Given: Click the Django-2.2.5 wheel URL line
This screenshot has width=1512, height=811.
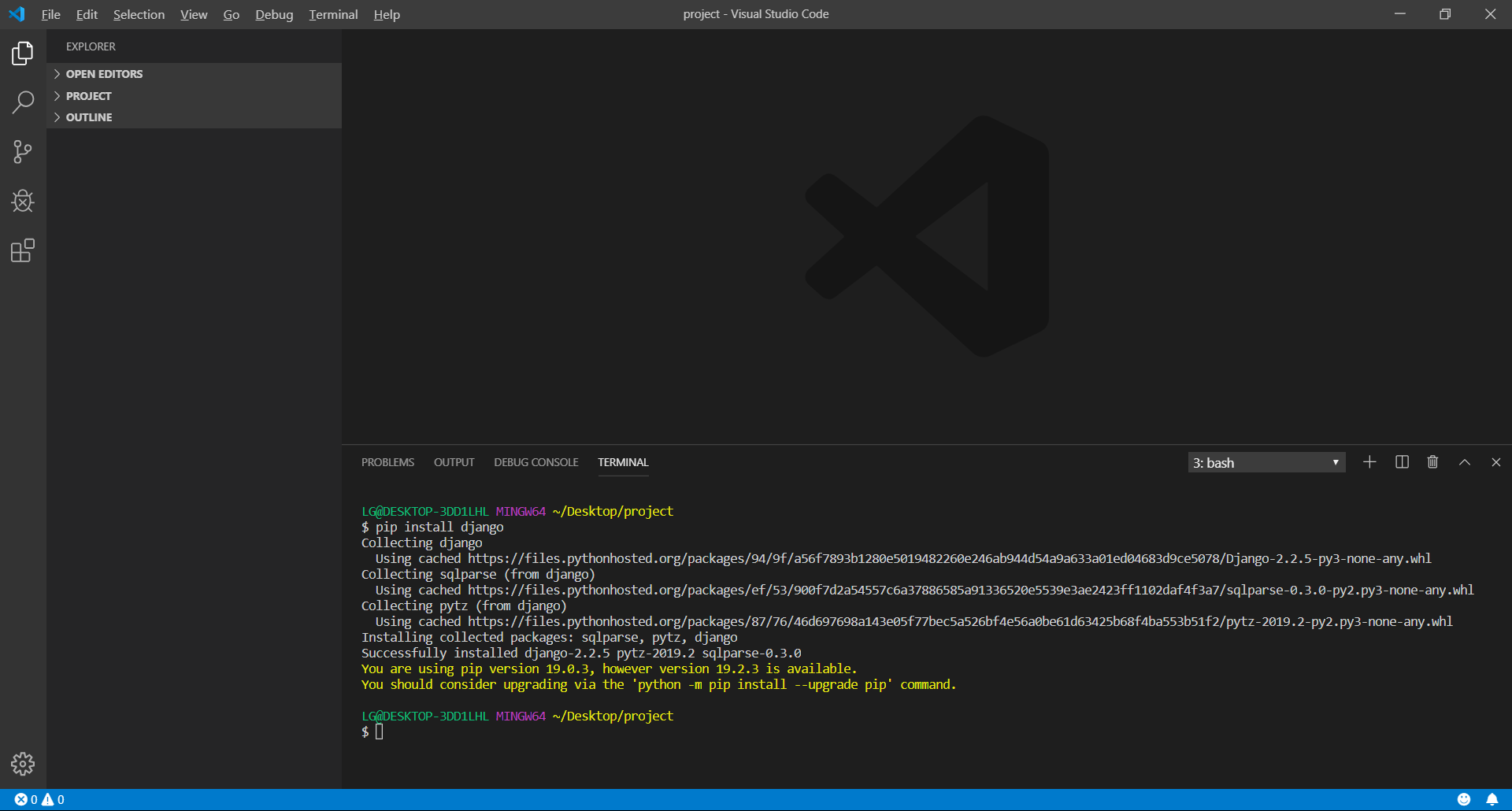Looking at the screenshot, I should pos(903,558).
